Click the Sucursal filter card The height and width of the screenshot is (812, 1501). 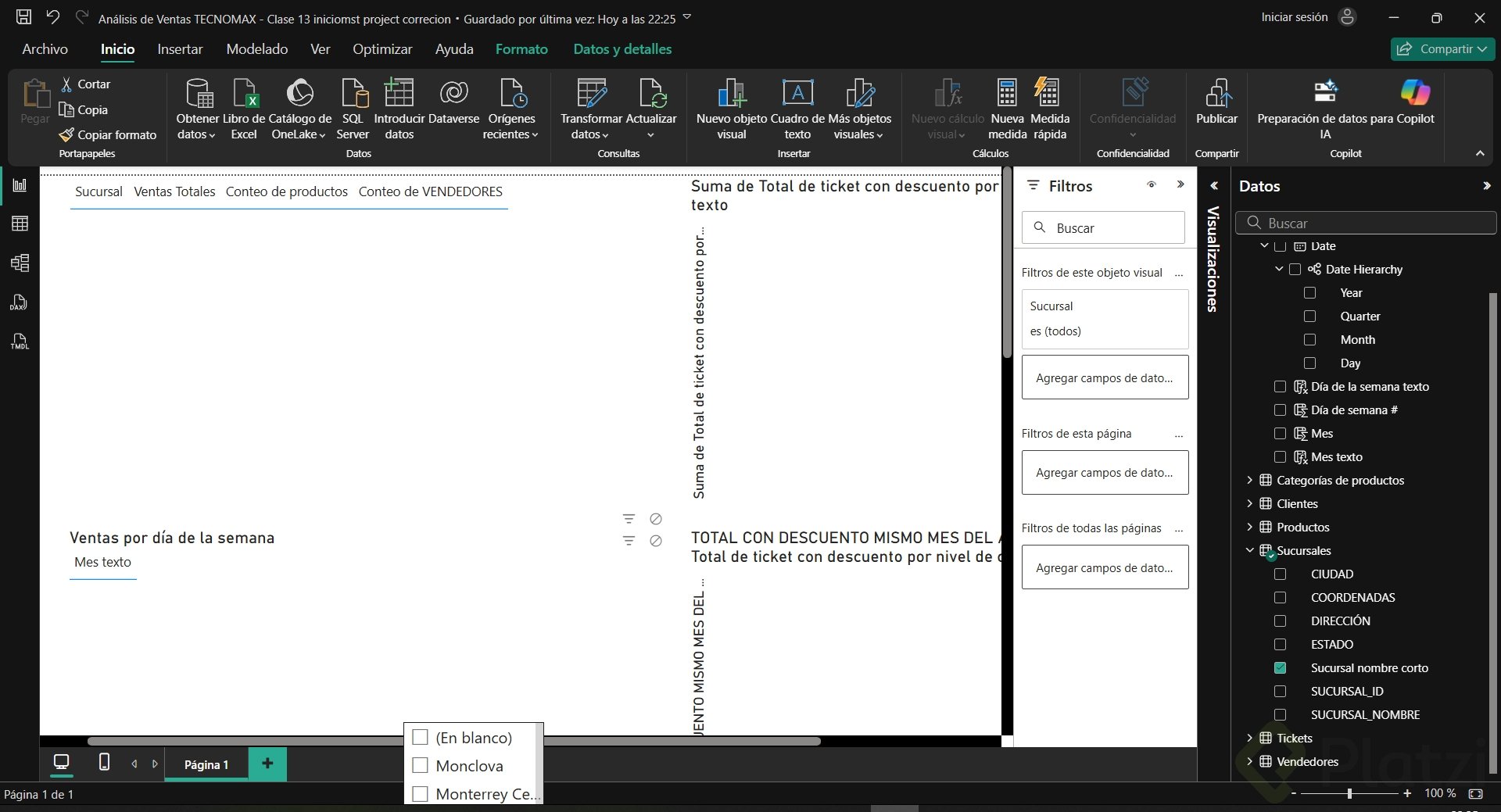pyautogui.click(x=1105, y=319)
